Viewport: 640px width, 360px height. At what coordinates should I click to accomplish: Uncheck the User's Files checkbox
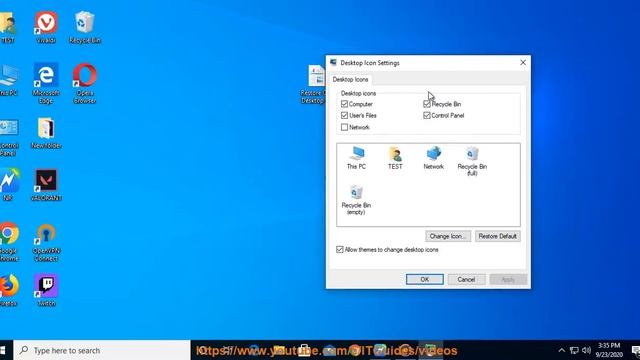[344, 116]
